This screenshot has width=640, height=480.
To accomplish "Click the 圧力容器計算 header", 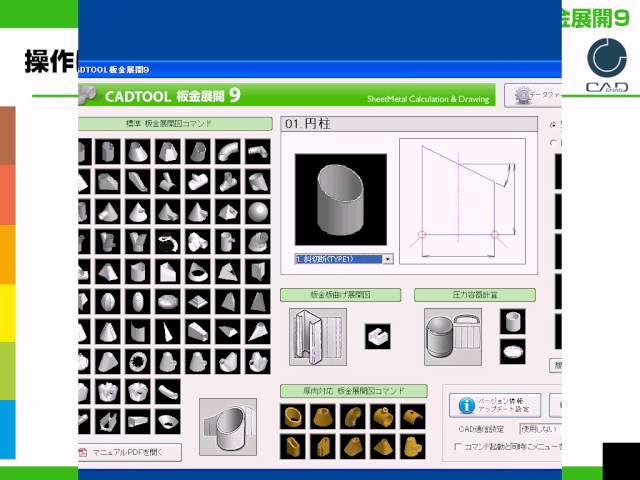I will 475,295.
